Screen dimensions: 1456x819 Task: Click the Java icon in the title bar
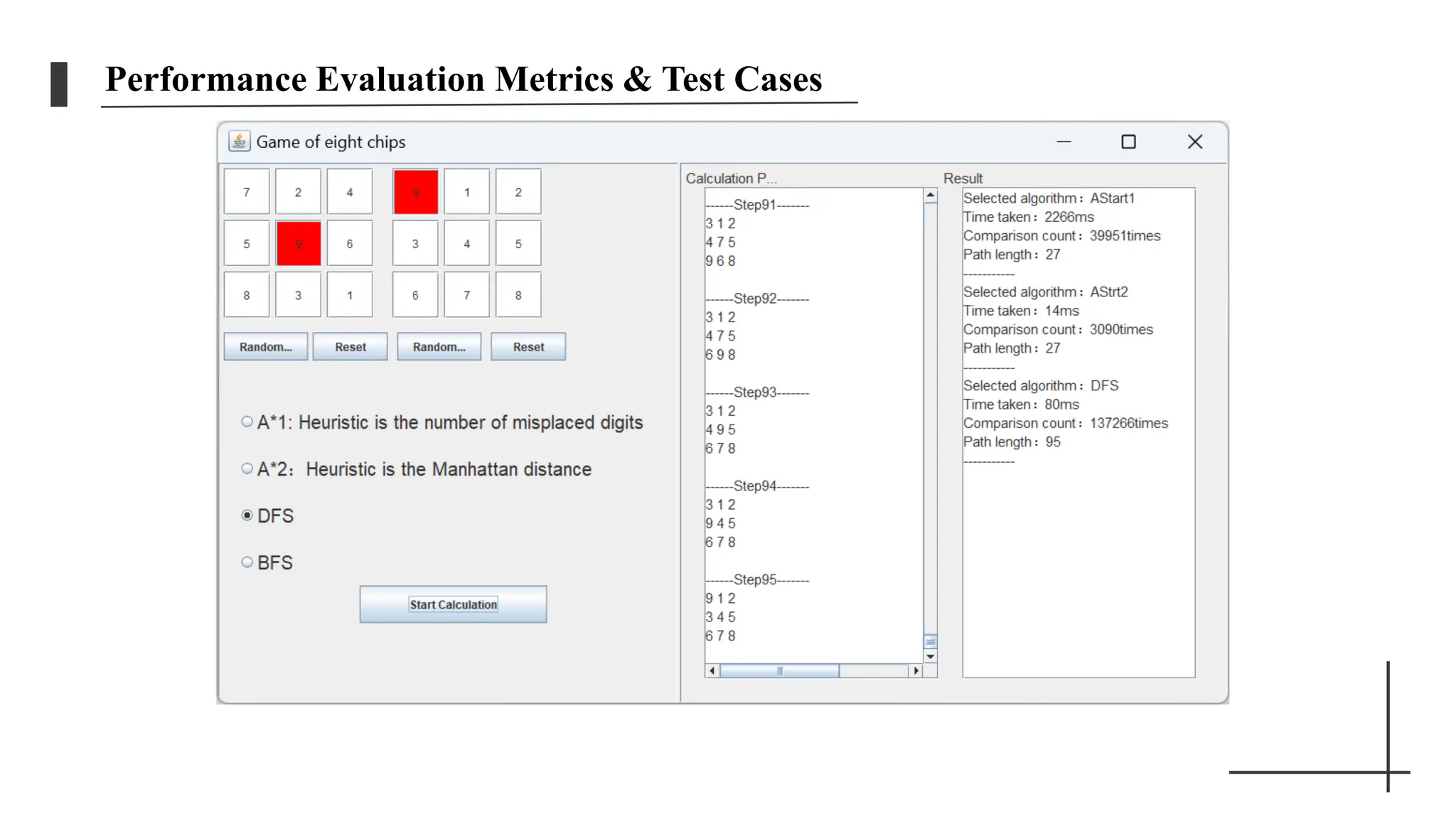click(x=239, y=141)
